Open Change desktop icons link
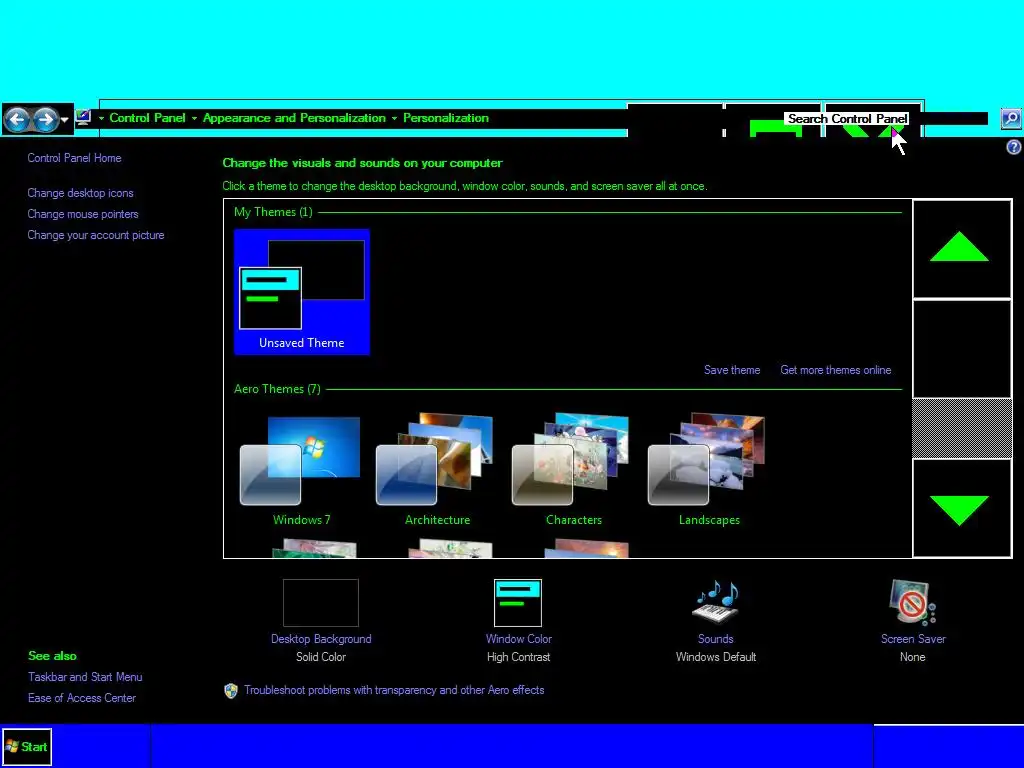This screenshot has width=1024, height=768. point(80,193)
